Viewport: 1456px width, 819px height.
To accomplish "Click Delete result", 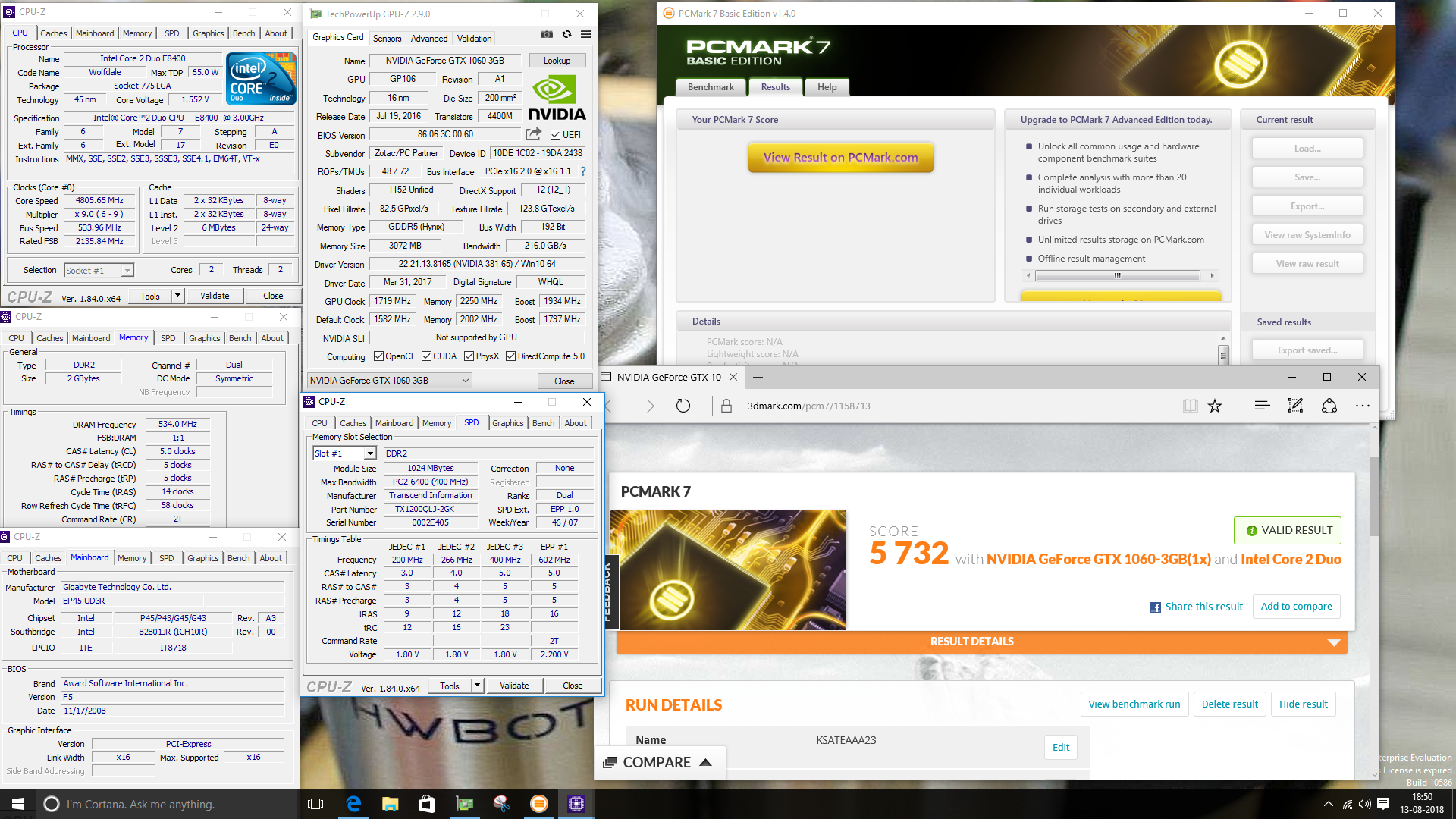I will 1230,704.
